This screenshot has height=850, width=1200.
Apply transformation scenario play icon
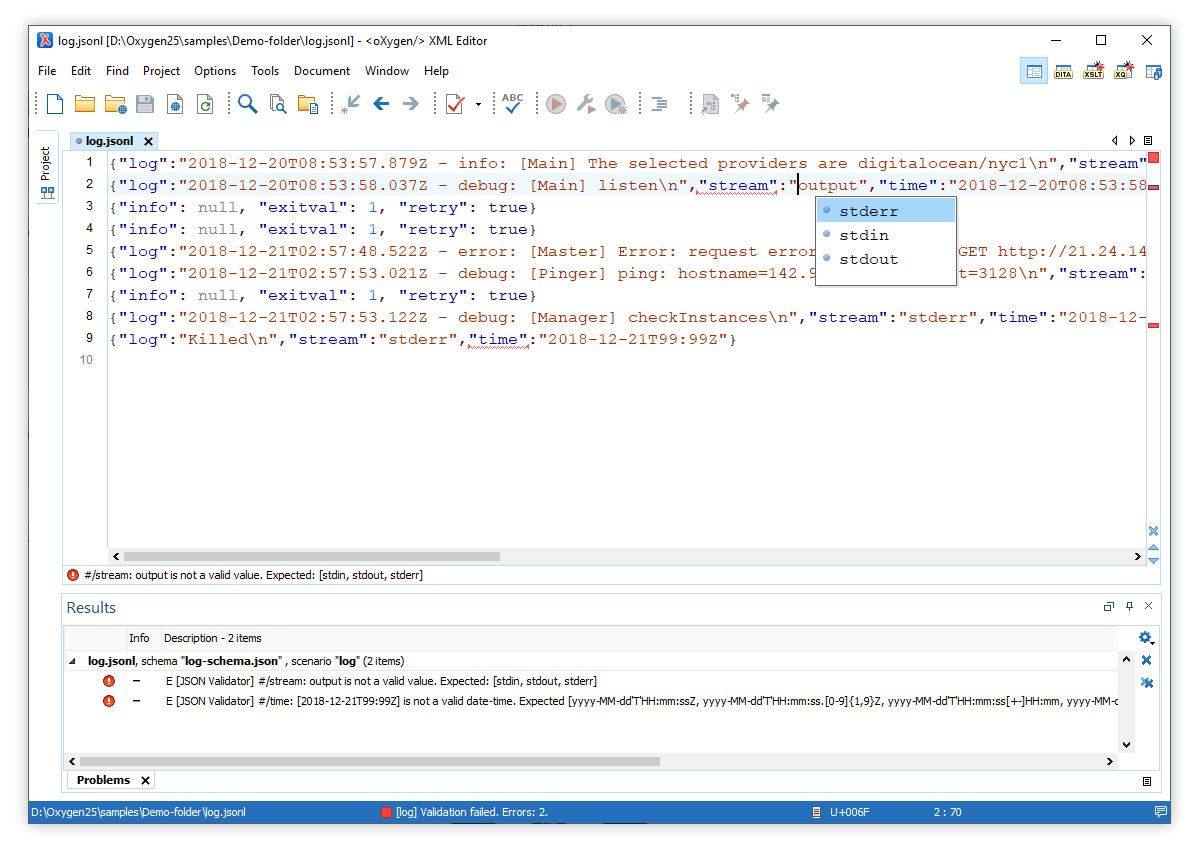click(x=556, y=104)
